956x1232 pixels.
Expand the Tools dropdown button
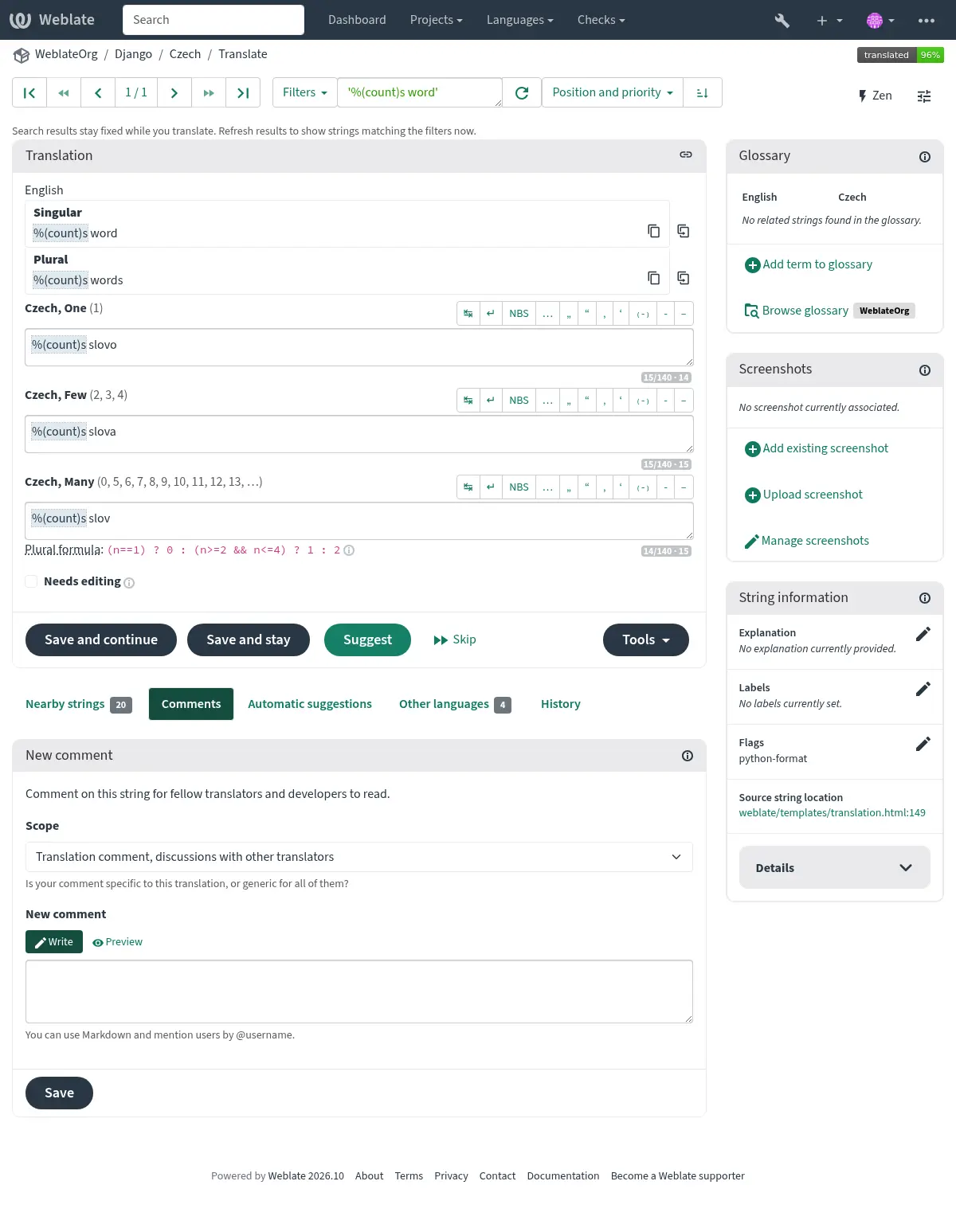pyautogui.click(x=646, y=640)
